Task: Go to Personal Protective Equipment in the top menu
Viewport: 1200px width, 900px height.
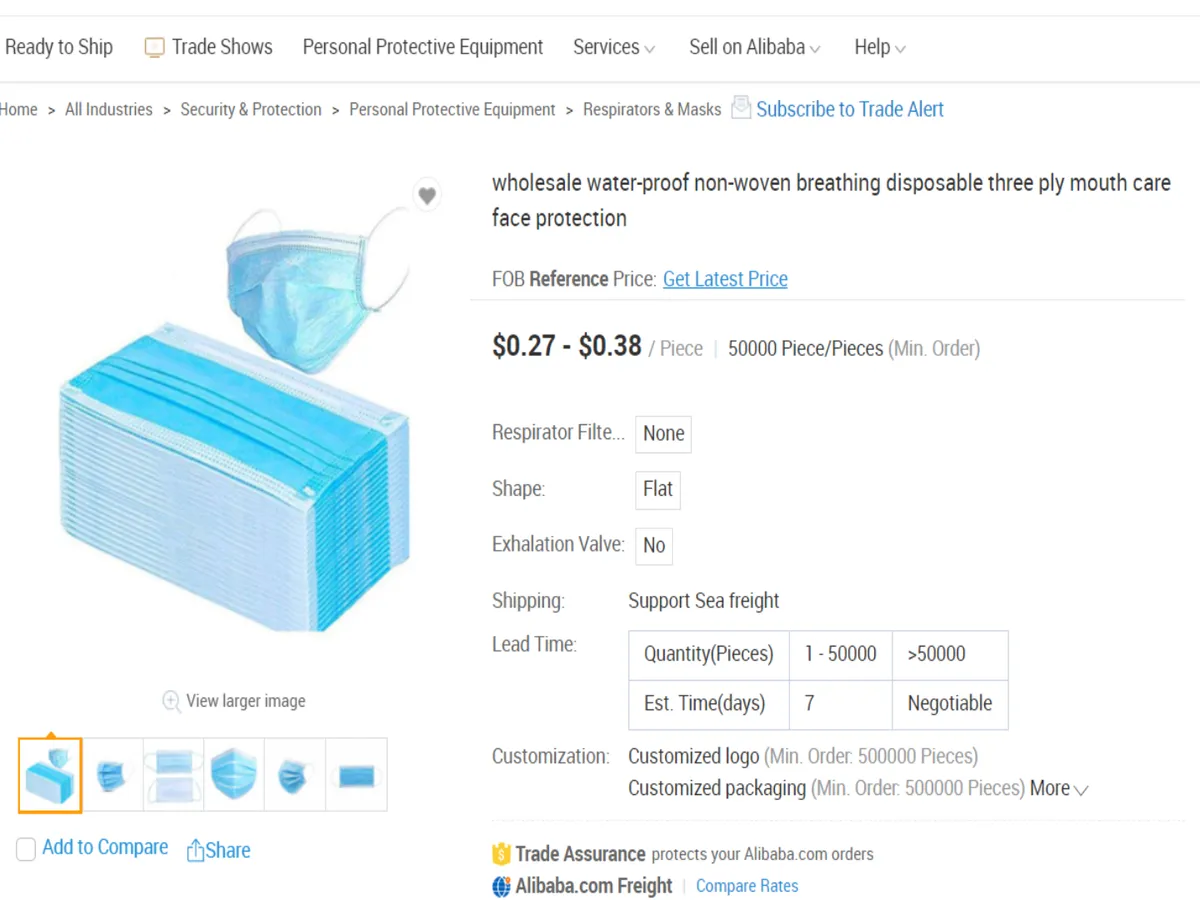Action: pyautogui.click(x=423, y=47)
